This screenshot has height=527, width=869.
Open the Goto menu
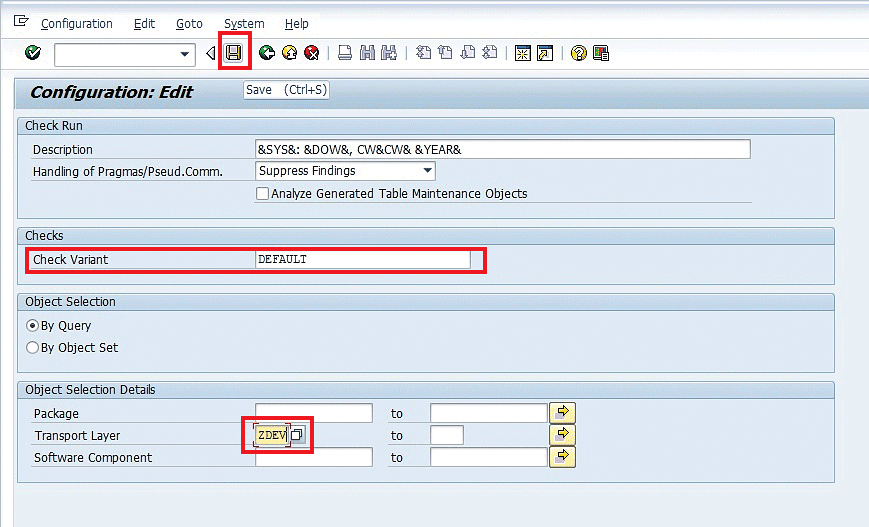pyautogui.click(x=188, y=23)
